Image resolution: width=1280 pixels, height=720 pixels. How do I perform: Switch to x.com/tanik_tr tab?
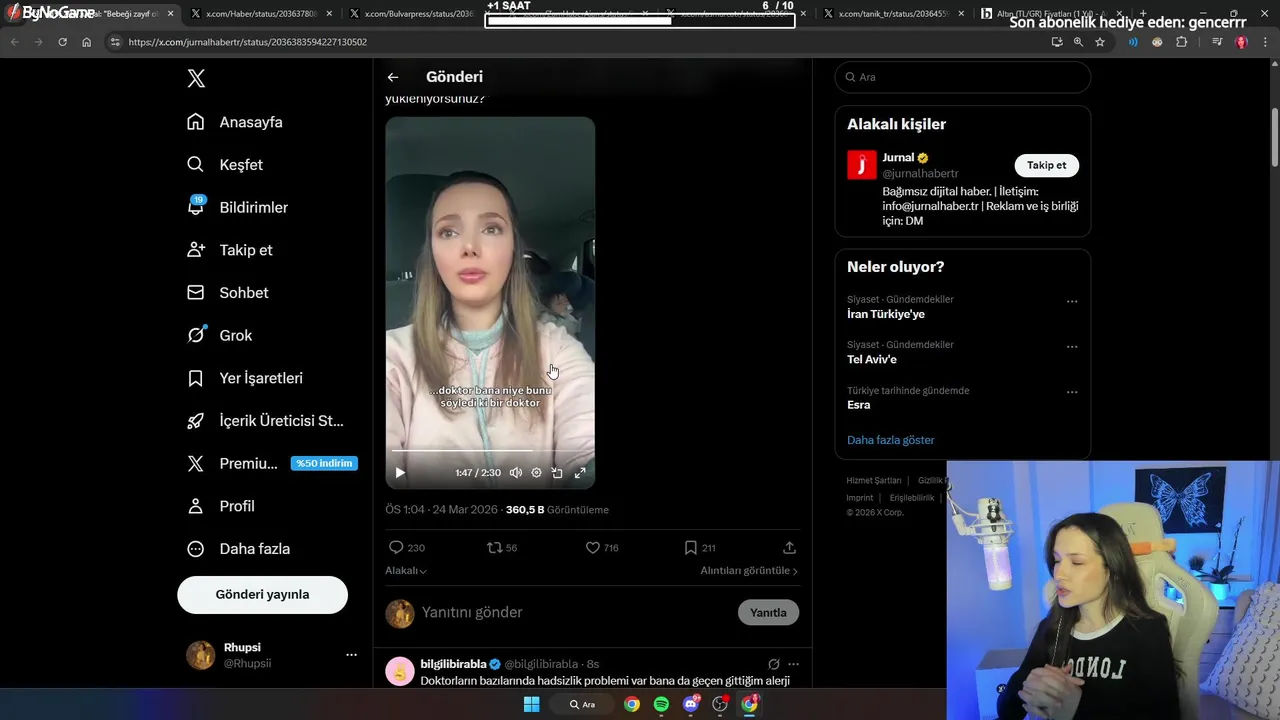(x=893, y=14)
